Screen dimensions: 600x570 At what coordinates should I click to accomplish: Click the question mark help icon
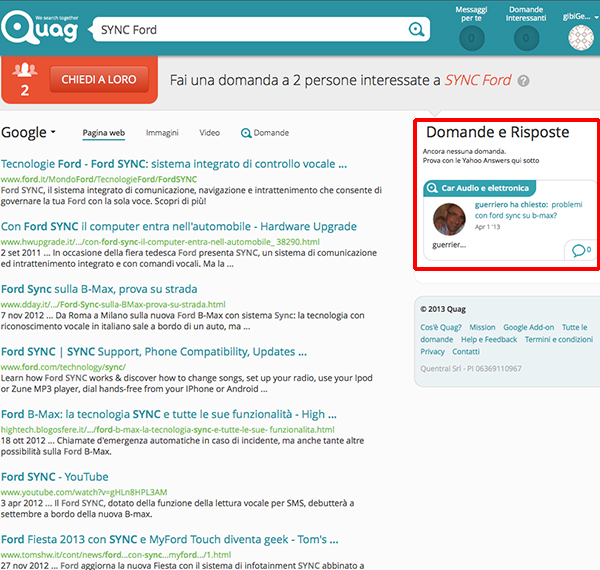[x=523, y=81]
